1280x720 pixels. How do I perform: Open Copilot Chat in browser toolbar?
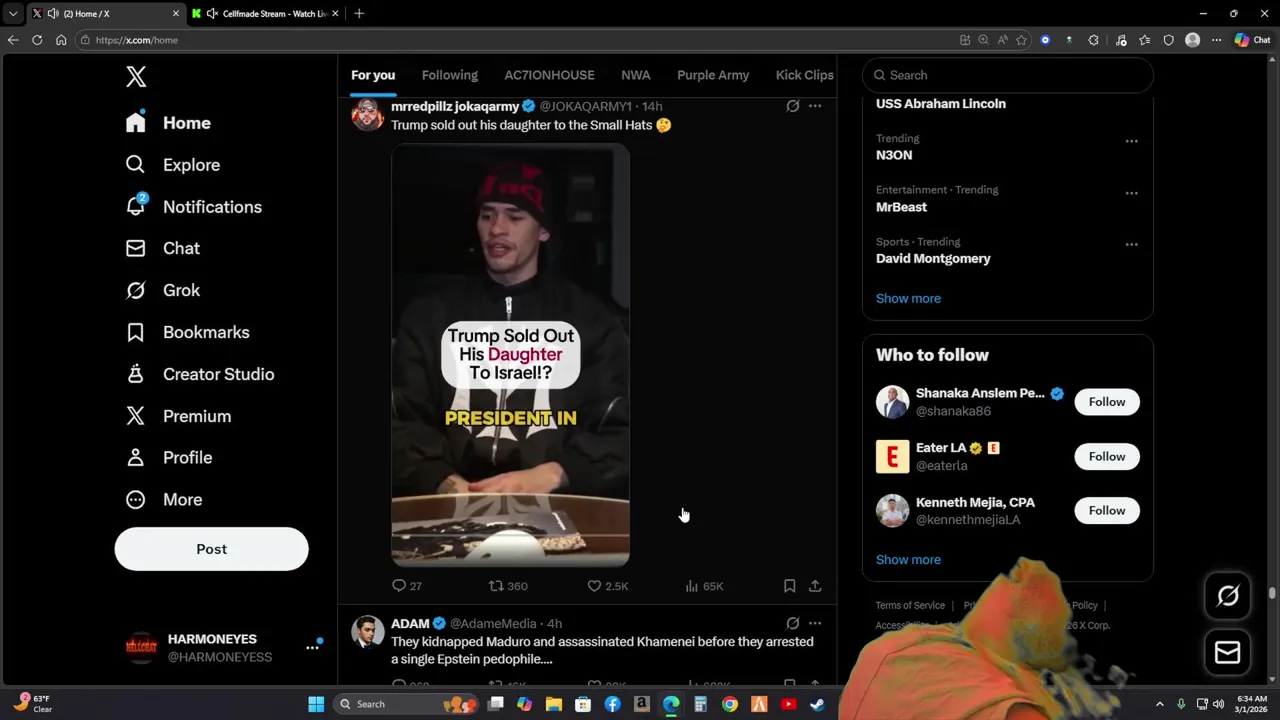(x=1253, y=40)
